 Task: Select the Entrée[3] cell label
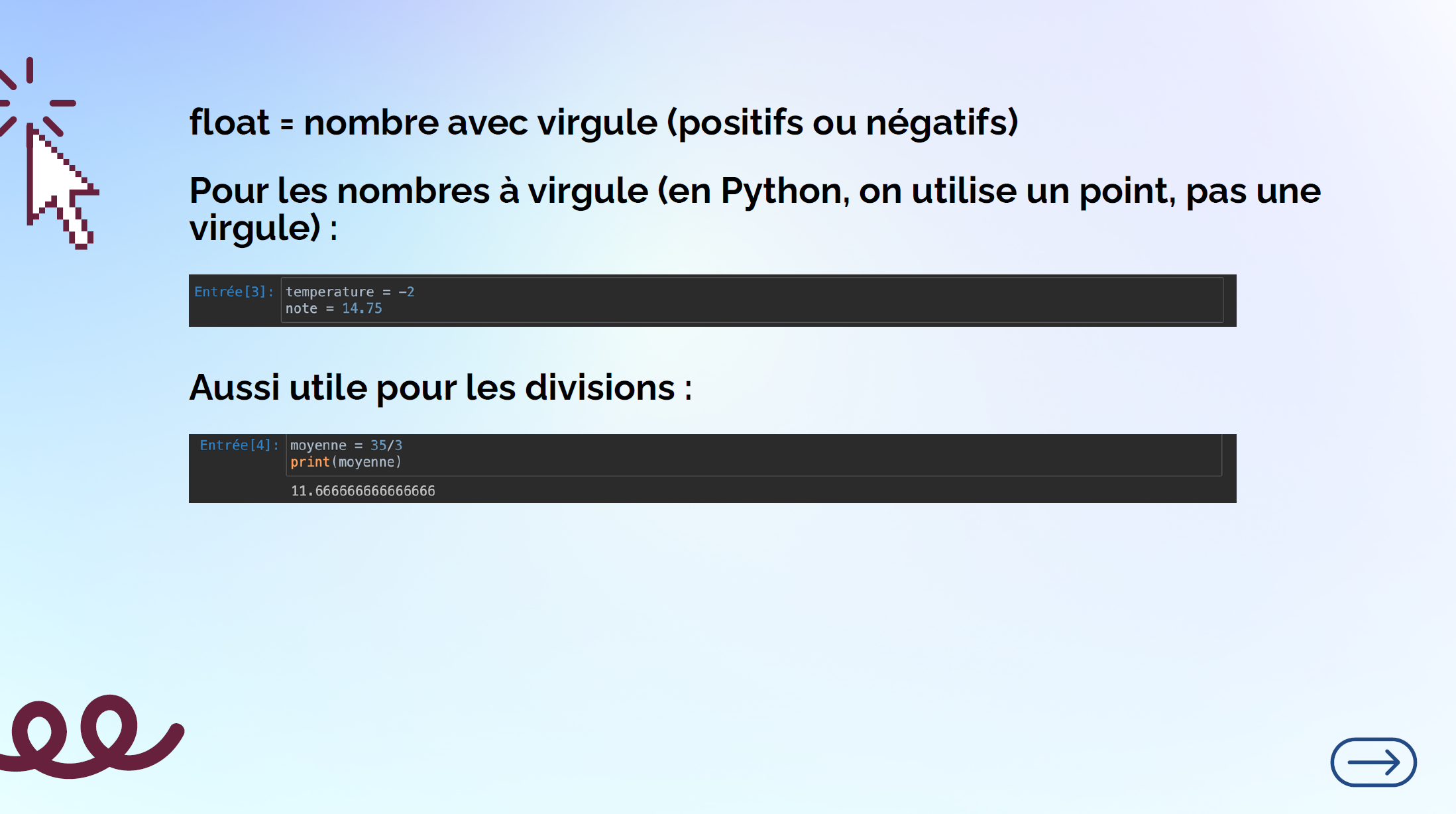[x=233, y=292]
